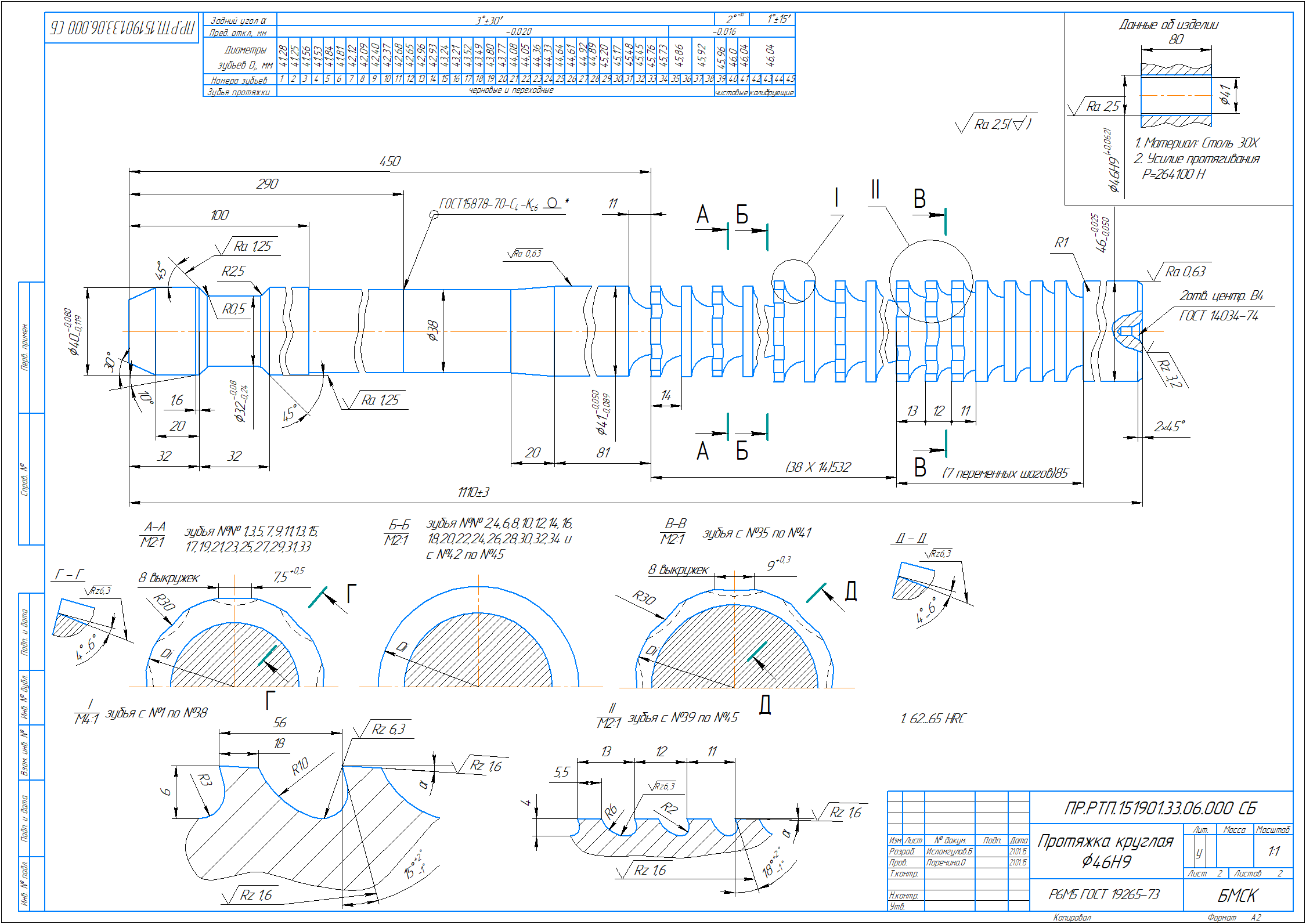This screenshot has width=1306, height=924.
Task: Click the ГОСТ15878-70 weld leader circle symbol
Action: pos(434,215)
